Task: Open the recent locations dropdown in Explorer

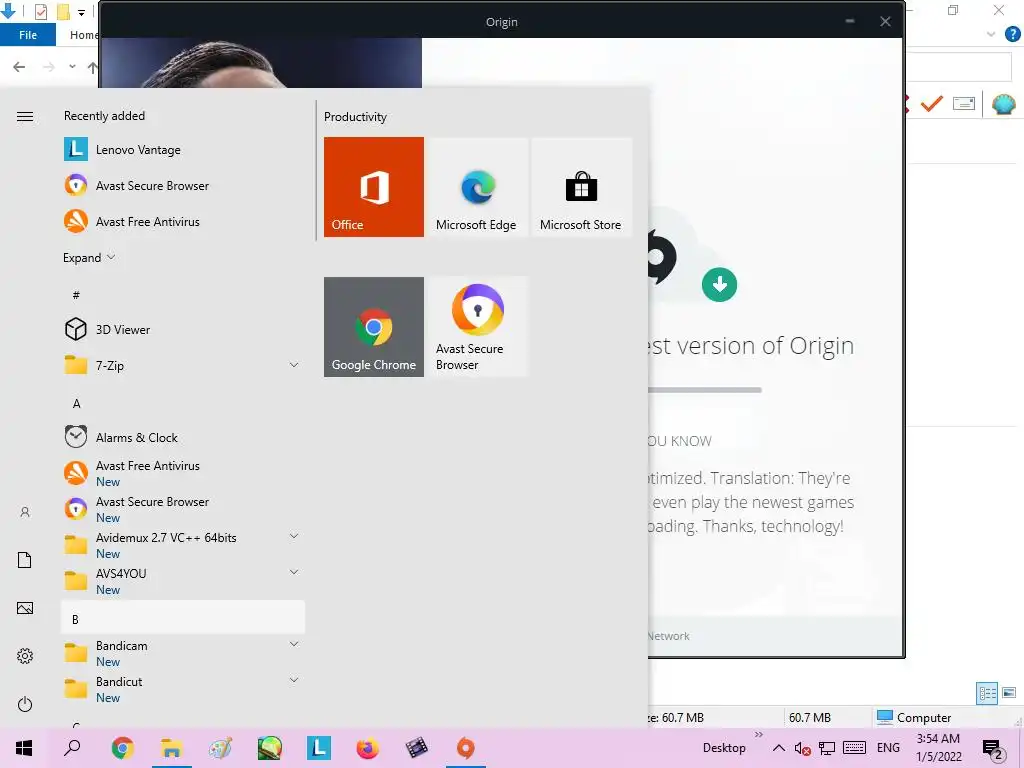Action: click(x=72, y=67)
